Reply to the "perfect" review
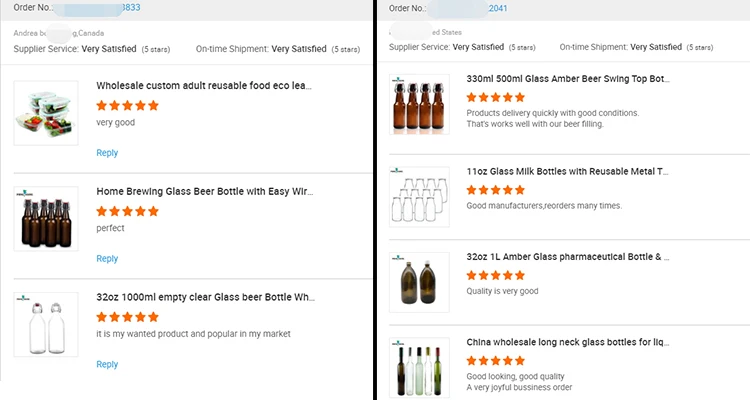Screen dimensions: 750x400 [x=107, y=259]
